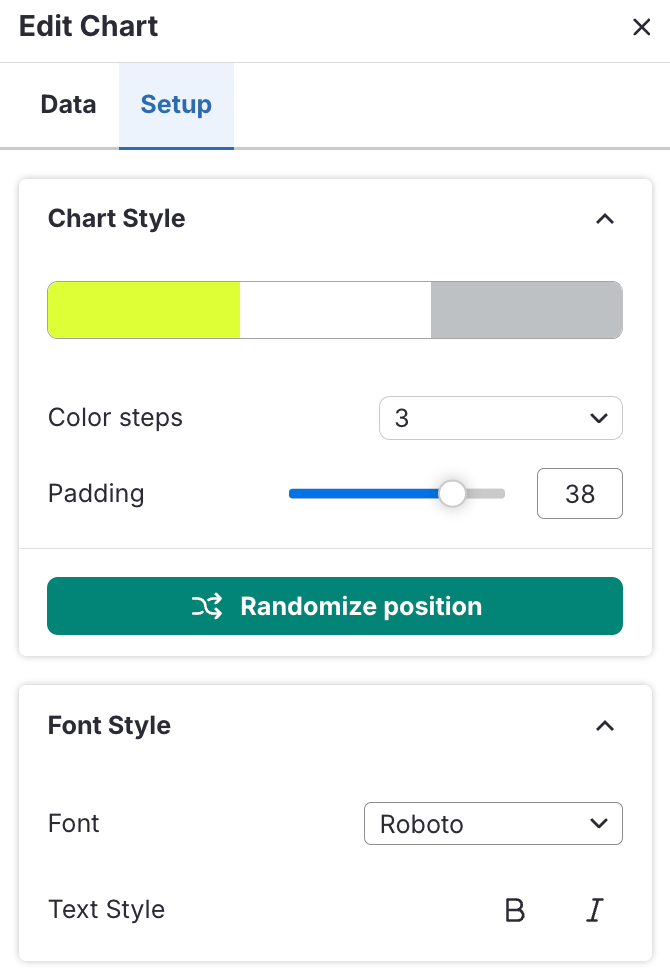Click the Edit Chart panel title
Screen dimensions: 670x978
click(88, 27)
